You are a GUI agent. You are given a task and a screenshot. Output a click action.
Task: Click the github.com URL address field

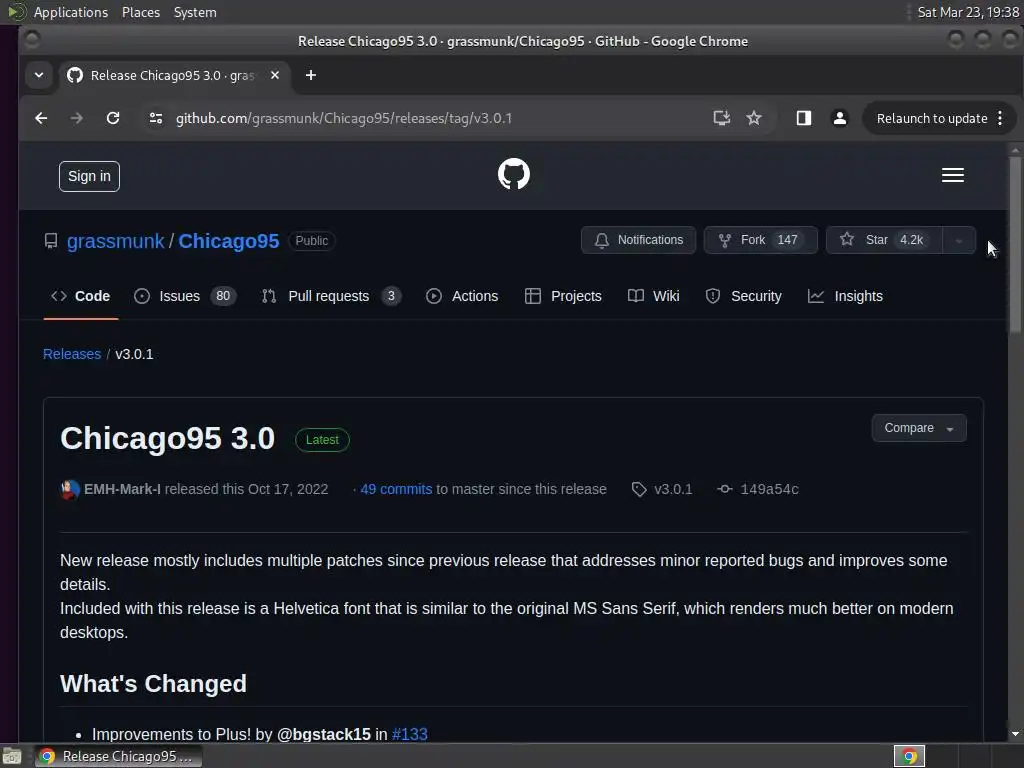pyautogui.click(x=344, y=118)
